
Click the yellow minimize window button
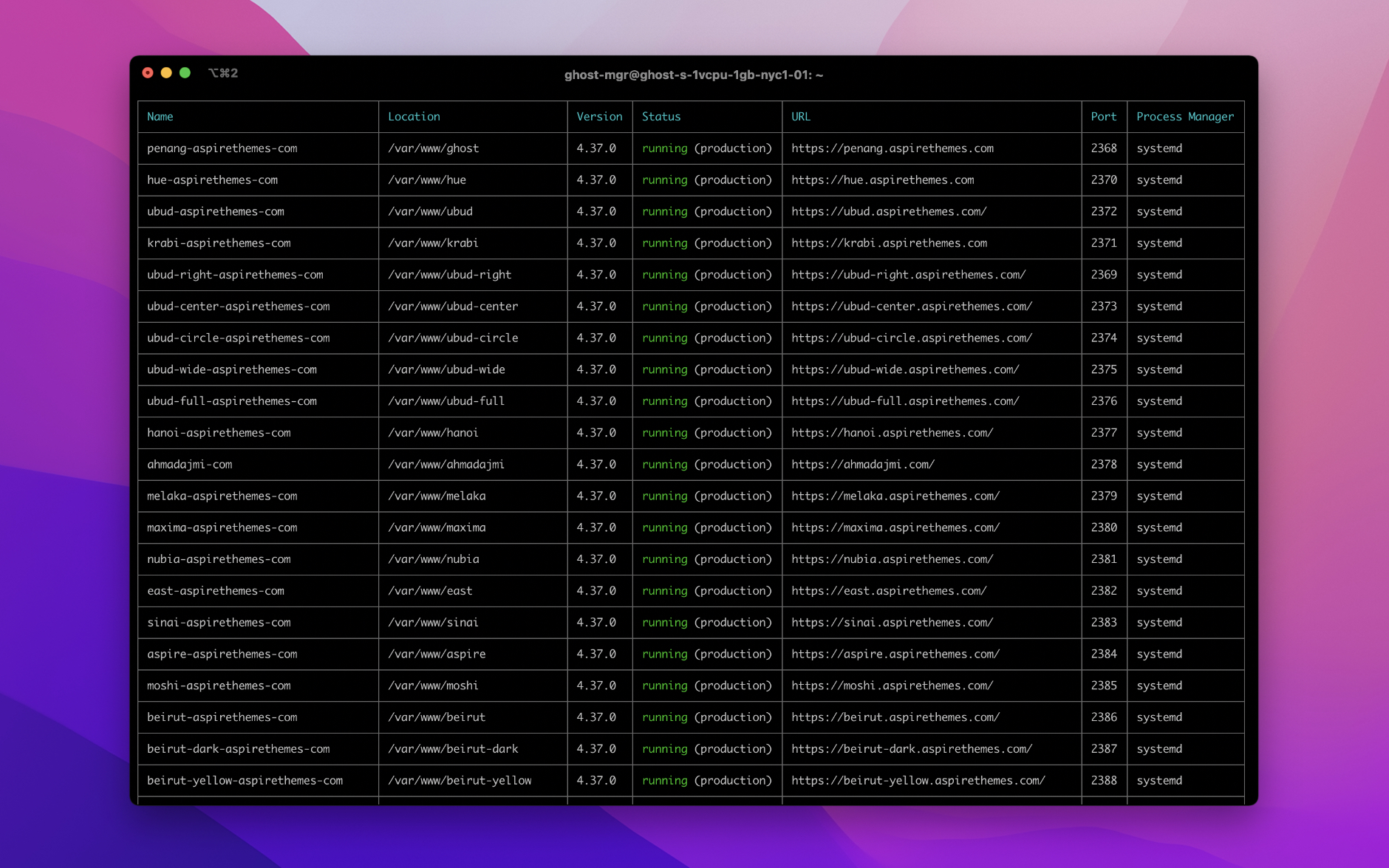click(x=166, y=72)
